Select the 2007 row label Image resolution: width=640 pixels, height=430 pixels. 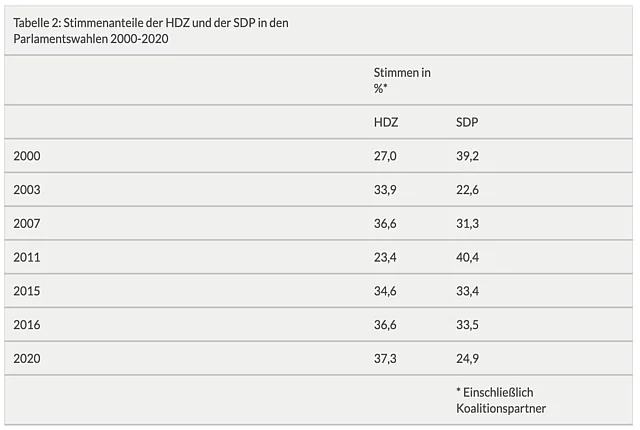[27, 224]
